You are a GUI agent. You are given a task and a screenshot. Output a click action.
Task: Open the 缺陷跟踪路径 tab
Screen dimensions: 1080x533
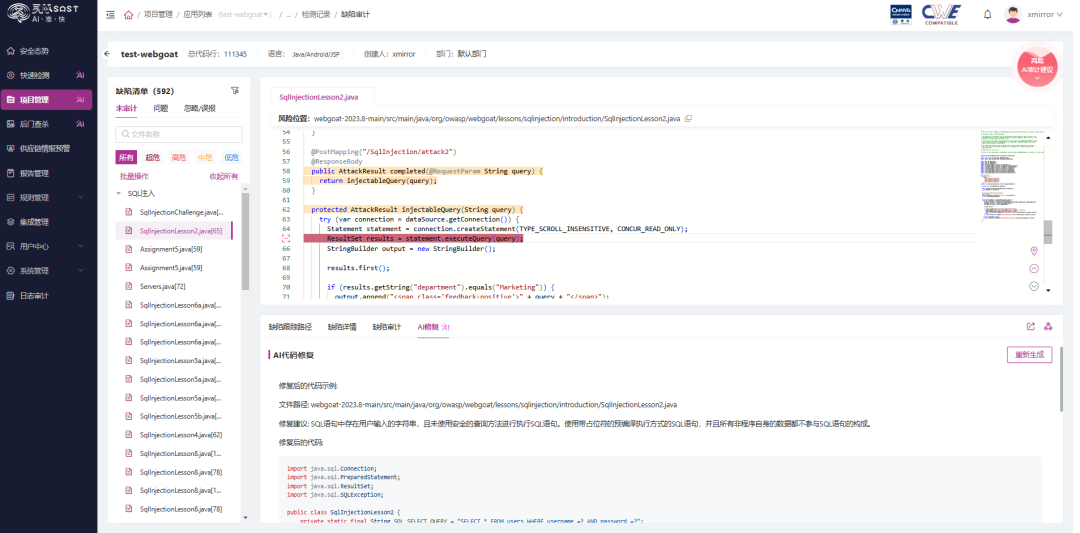[x=290, y=327]
